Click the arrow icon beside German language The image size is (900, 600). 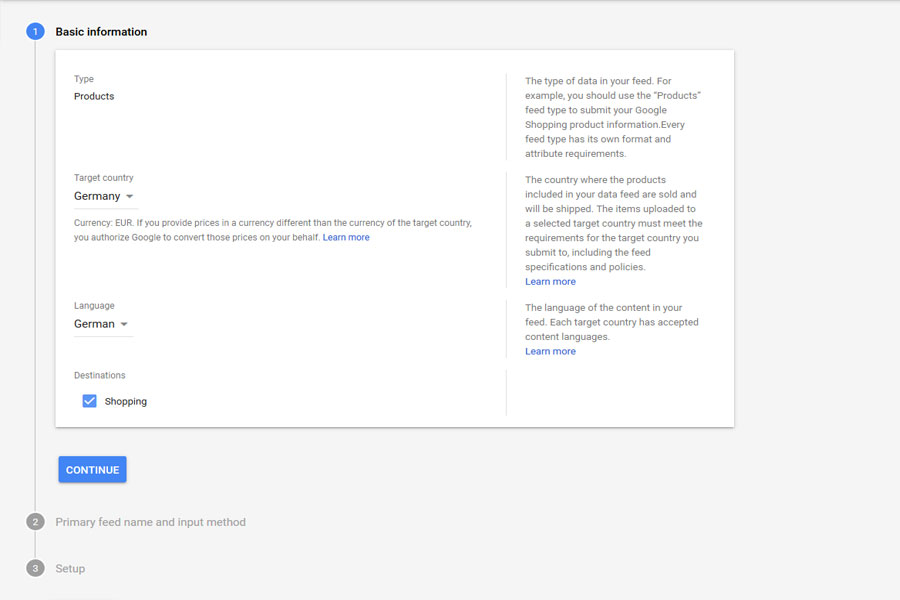tap(124, 324)
